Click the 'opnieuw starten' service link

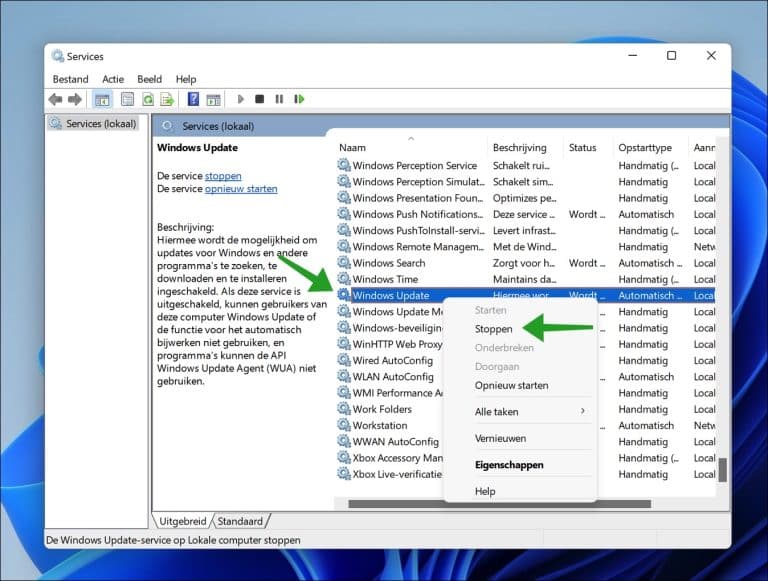click(241, 189)
